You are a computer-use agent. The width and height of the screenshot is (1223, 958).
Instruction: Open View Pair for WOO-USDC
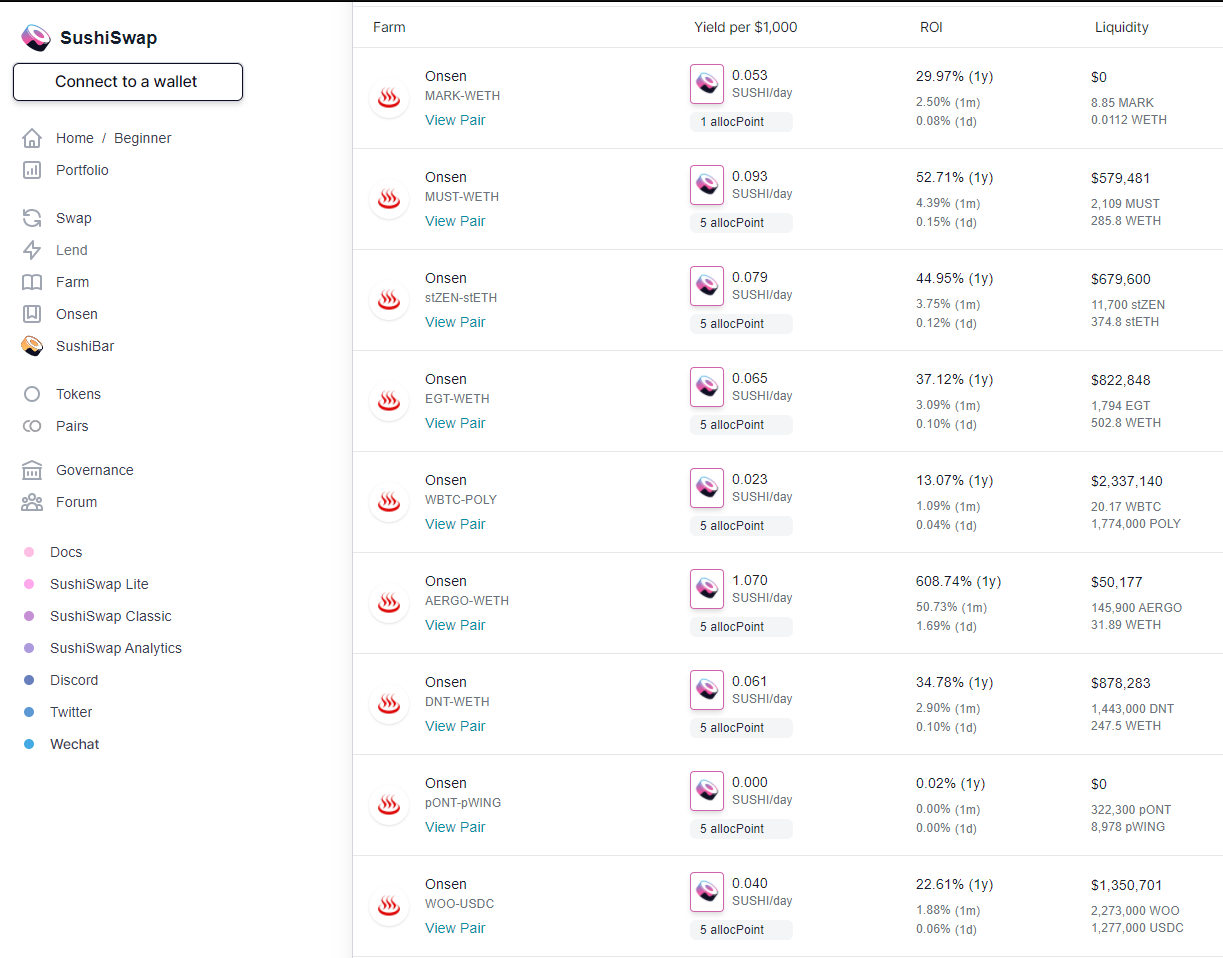(455, 928)
